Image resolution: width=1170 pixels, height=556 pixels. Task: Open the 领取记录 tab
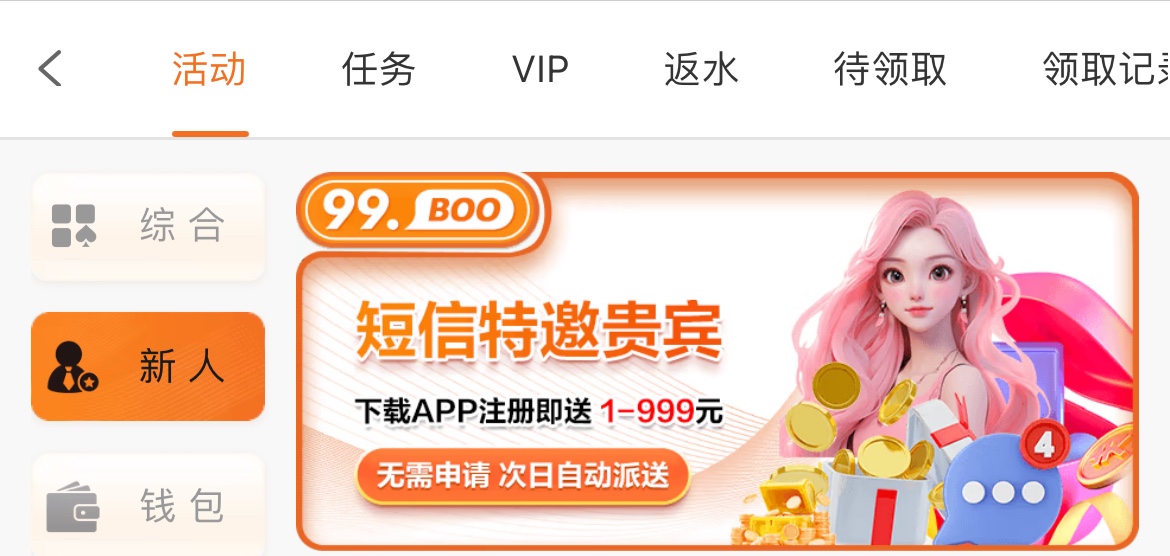[1106, 69]
